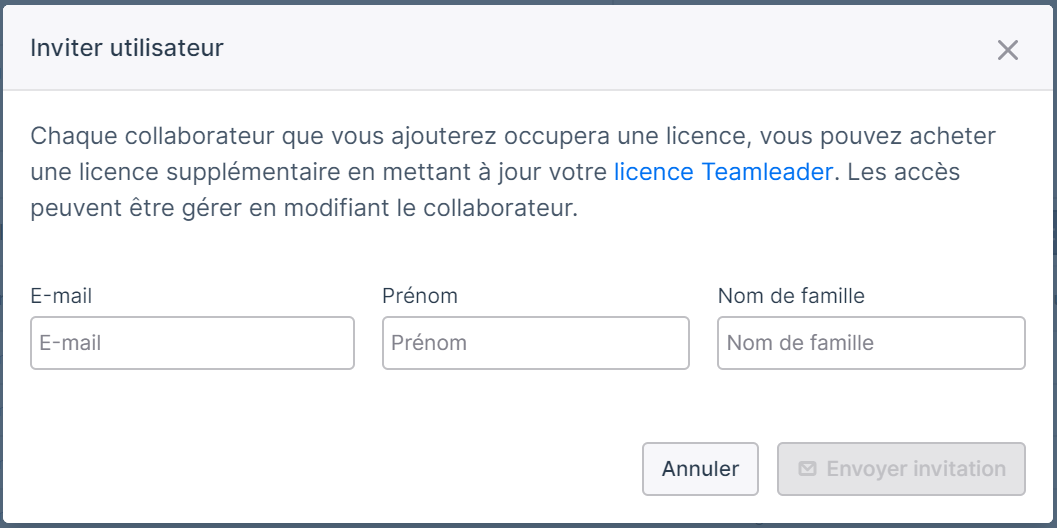This screenshot has height=528, width=1057.
Task: Click blank footer space left of Annuler
Action: point(324,469)
